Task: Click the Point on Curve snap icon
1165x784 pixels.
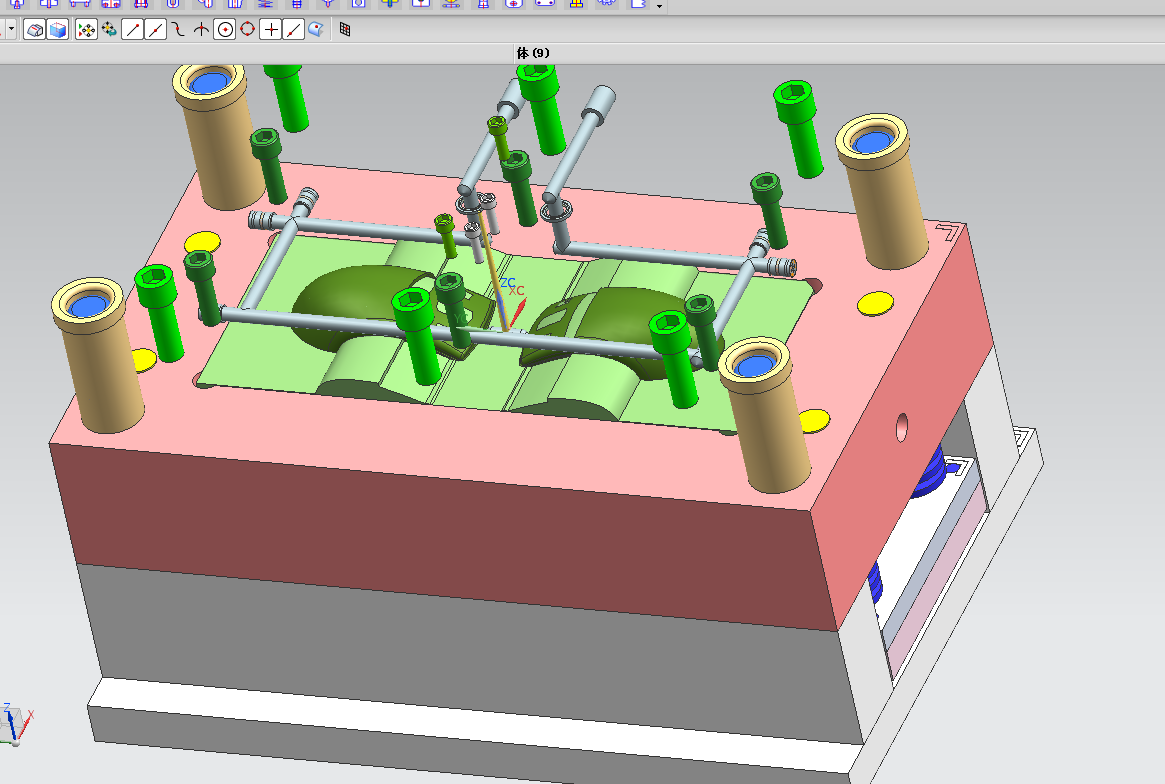Action: coord(293,30)
